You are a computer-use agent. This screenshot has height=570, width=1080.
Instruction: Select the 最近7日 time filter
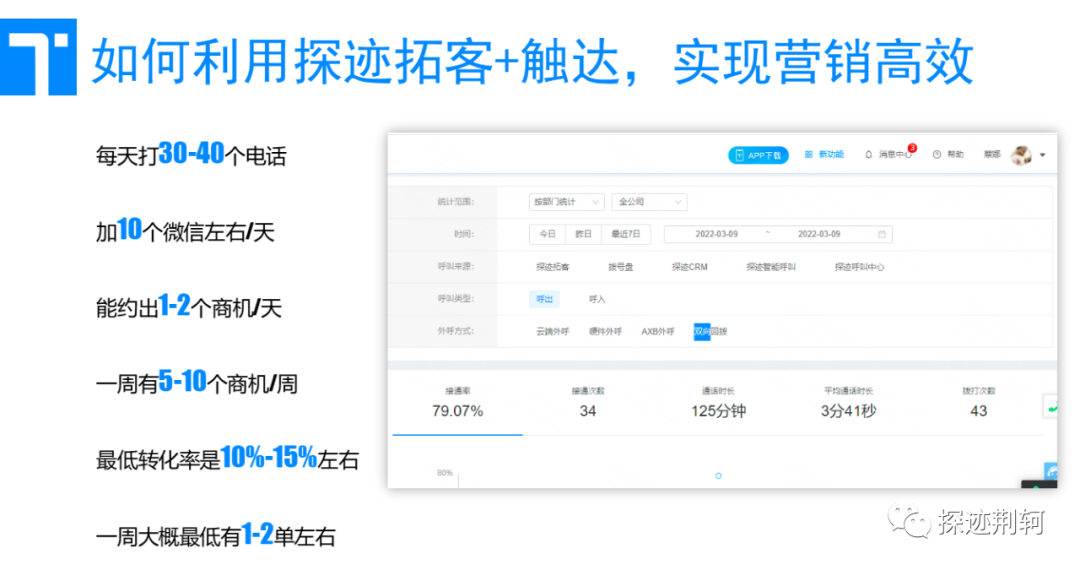coord(625,234)
